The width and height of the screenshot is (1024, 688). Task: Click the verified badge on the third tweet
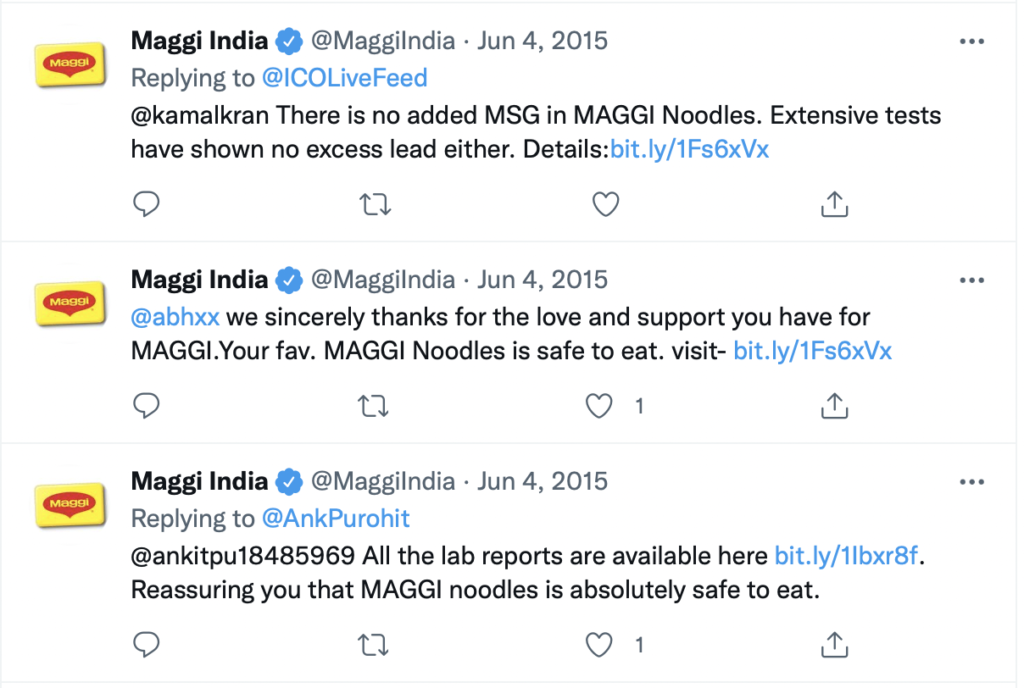click(289, 481)
